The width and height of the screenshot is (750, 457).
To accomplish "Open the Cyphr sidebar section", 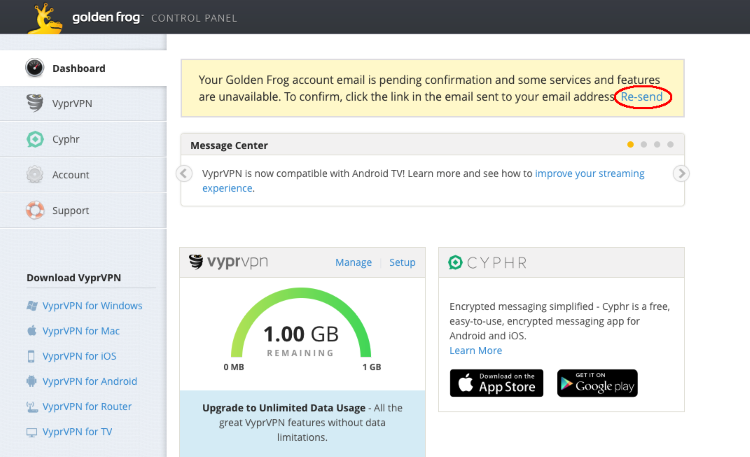I will [83, 139].
